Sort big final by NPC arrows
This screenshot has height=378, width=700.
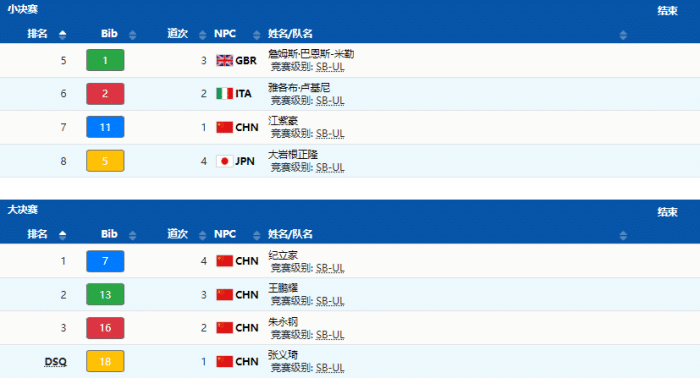point(256,235)
